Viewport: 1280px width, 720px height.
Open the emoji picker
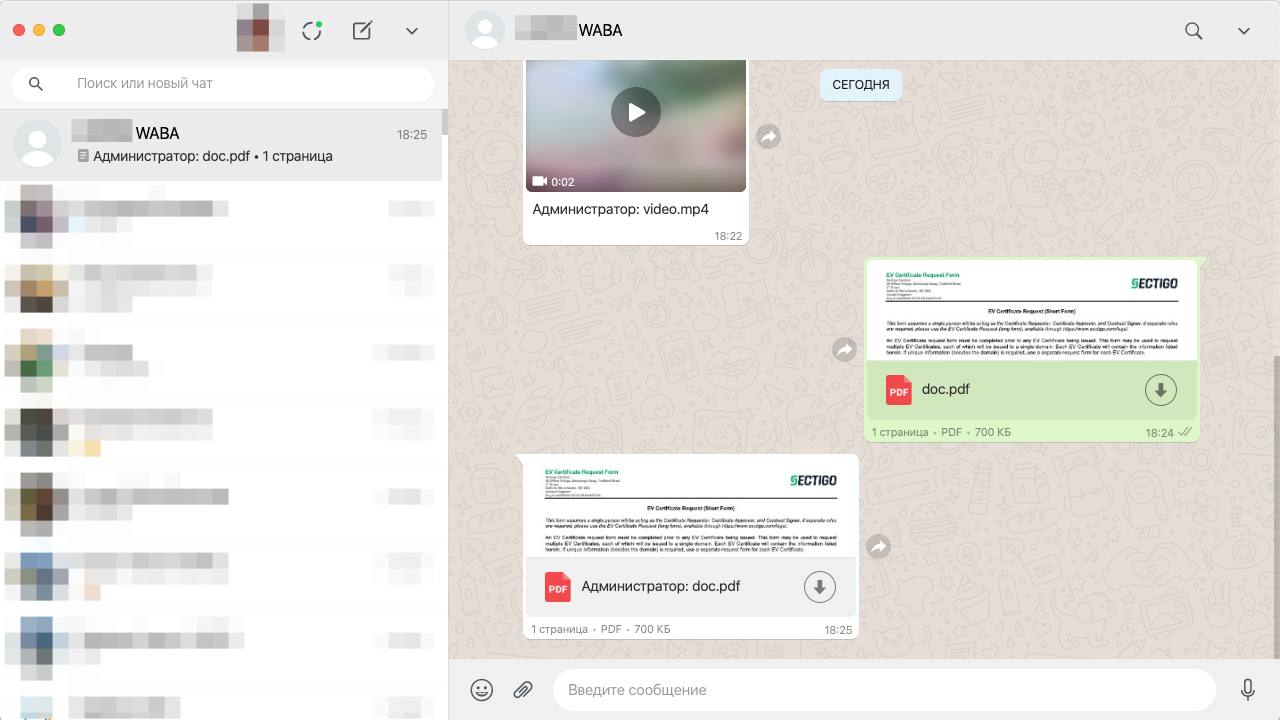click(482, 690)
